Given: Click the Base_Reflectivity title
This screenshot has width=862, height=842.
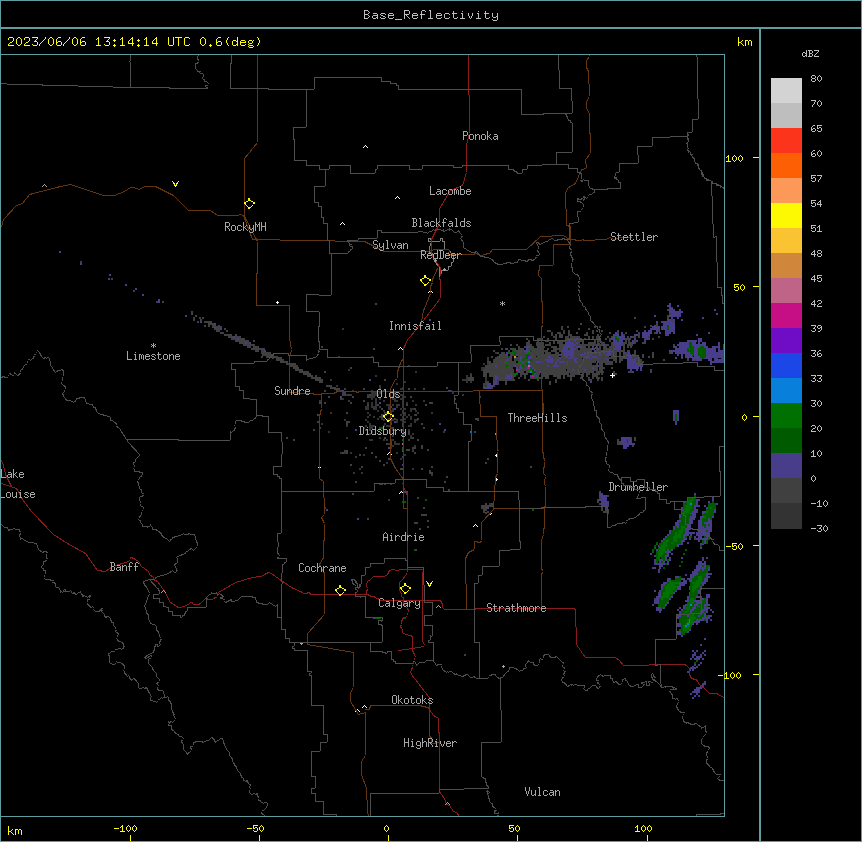Looking at the screenshot, I should click(431, 15).
